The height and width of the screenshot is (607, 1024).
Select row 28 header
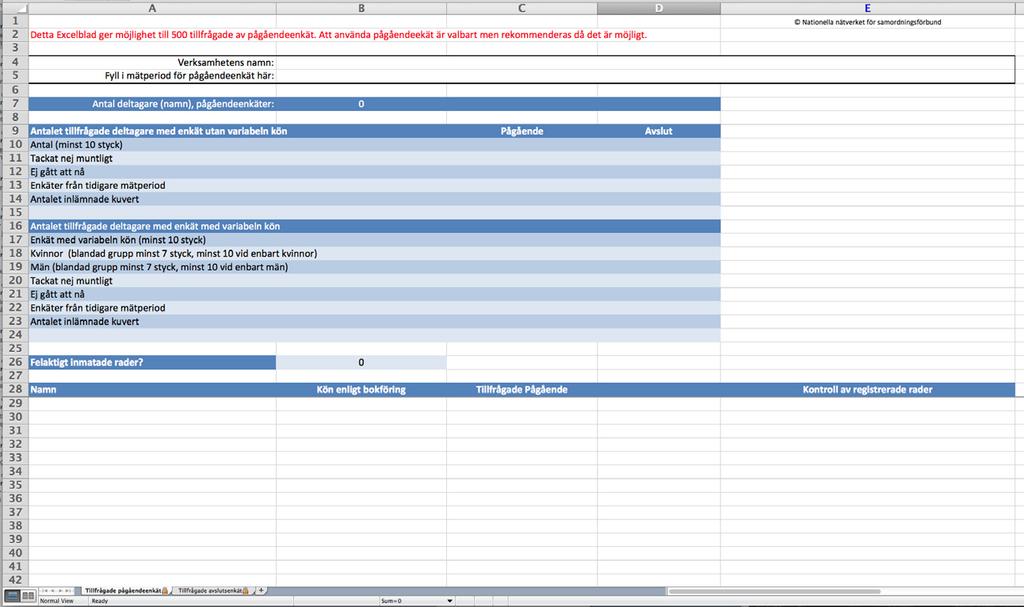(x=15, y=389)
